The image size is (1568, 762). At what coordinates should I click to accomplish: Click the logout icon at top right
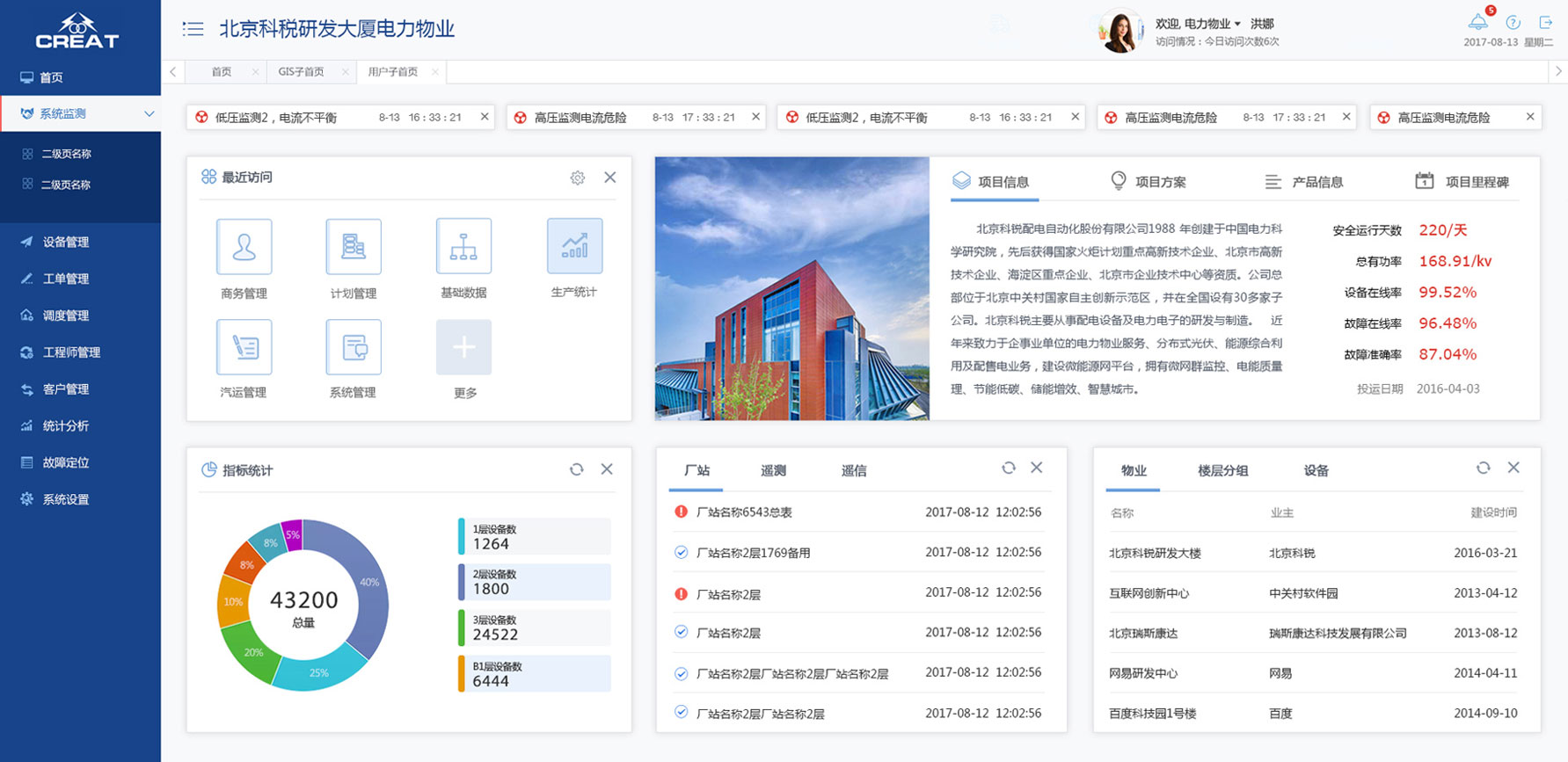click(1545, 23)
